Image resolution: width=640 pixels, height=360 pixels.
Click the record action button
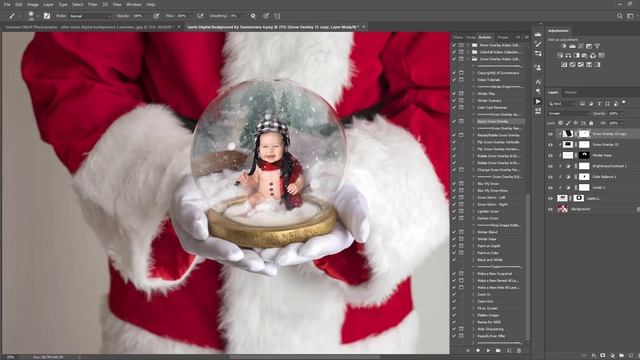(478, 351)
